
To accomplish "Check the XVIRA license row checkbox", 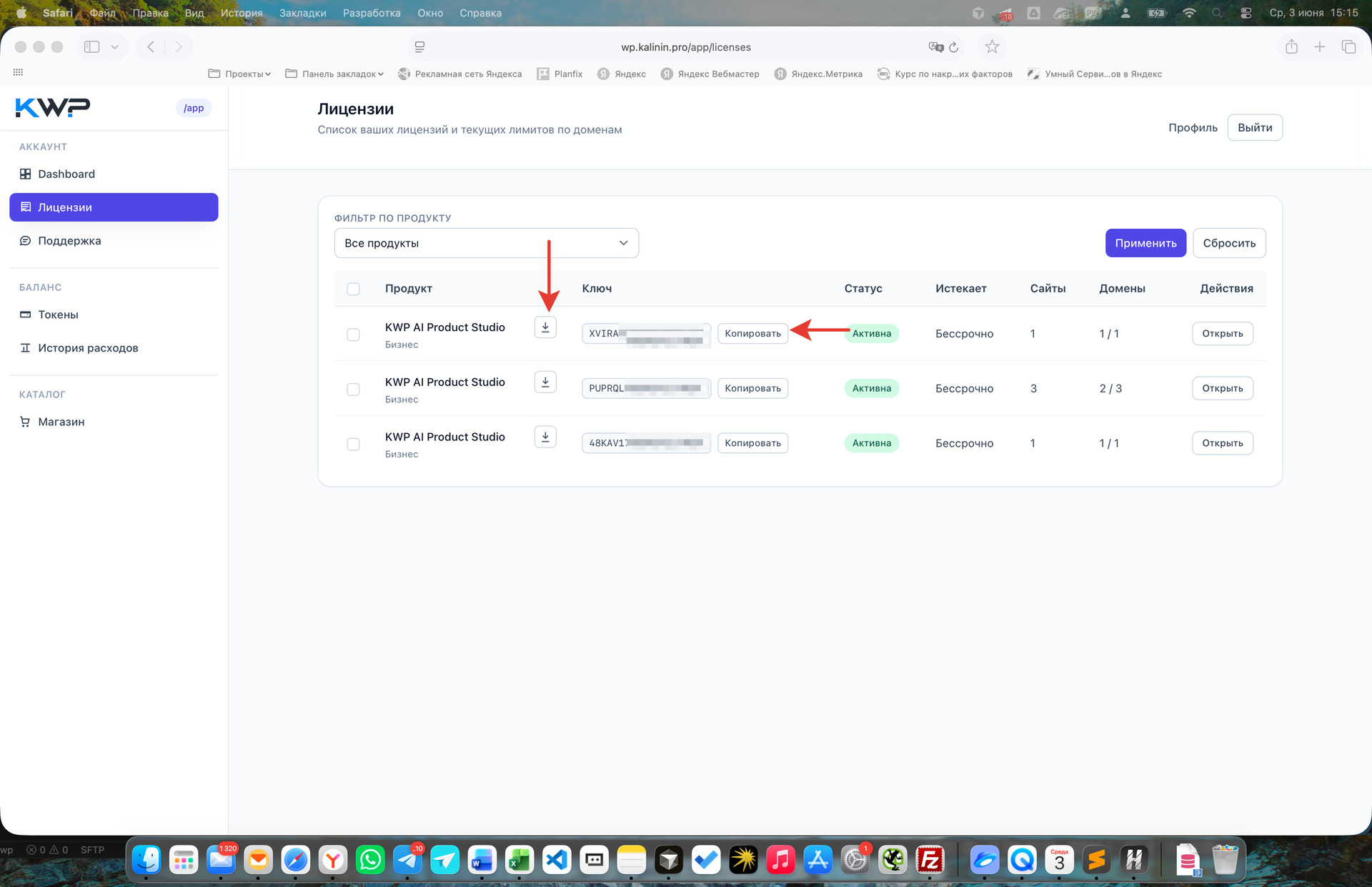I will [x=353, y=335].
